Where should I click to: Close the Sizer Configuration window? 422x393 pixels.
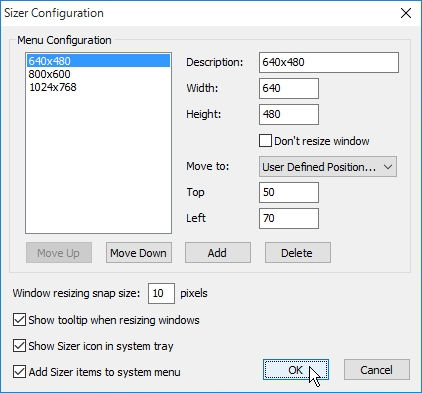tap(406, 13)
